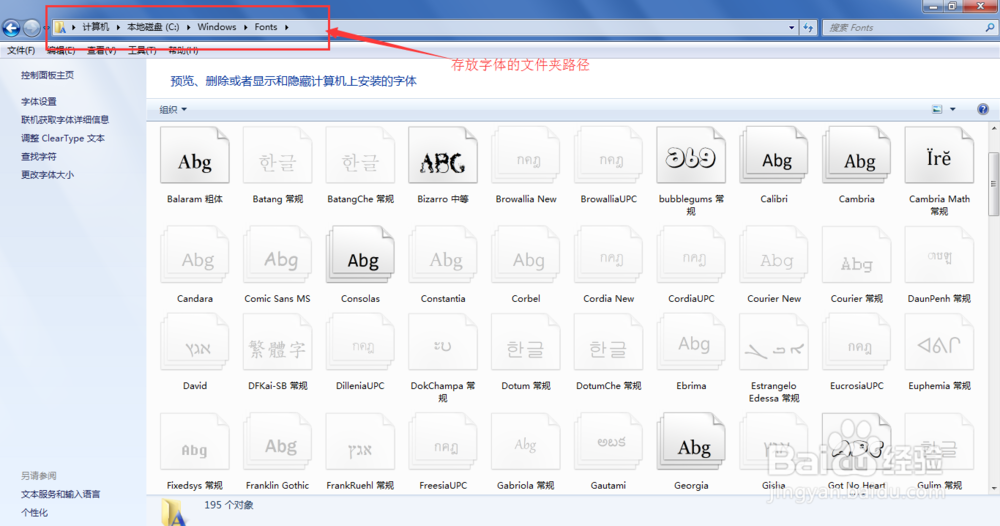The width and height of the screenshot is (1000, 526).
Task: Select the EucrosiaUPC font icon
Action: (x=857, y=343)
